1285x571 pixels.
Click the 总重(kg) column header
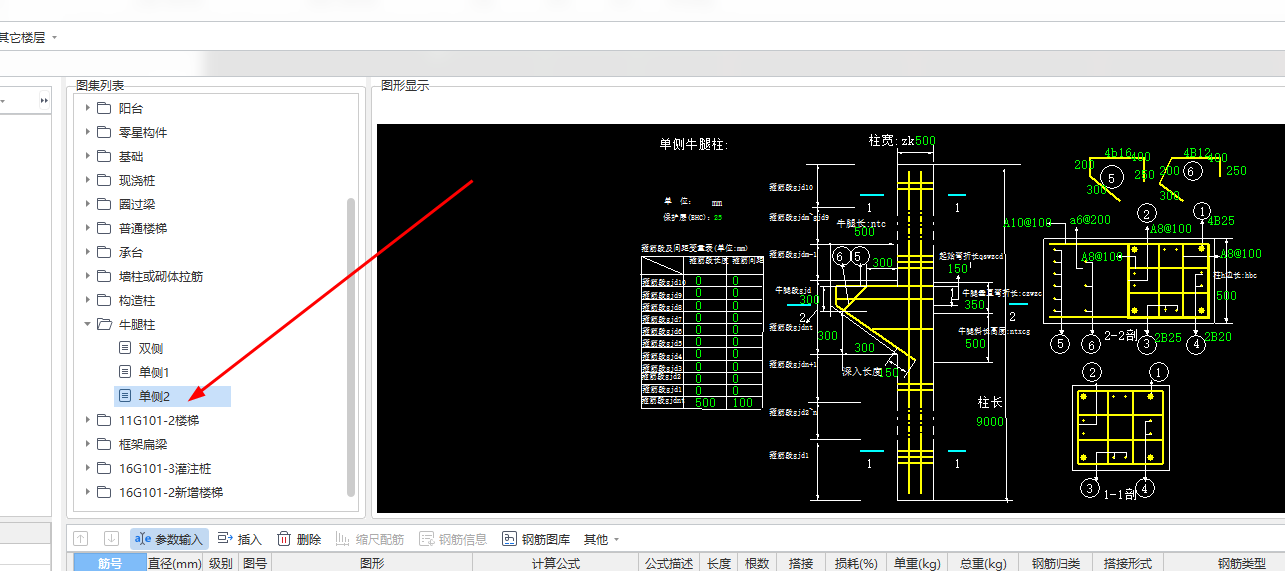[981, 563]
